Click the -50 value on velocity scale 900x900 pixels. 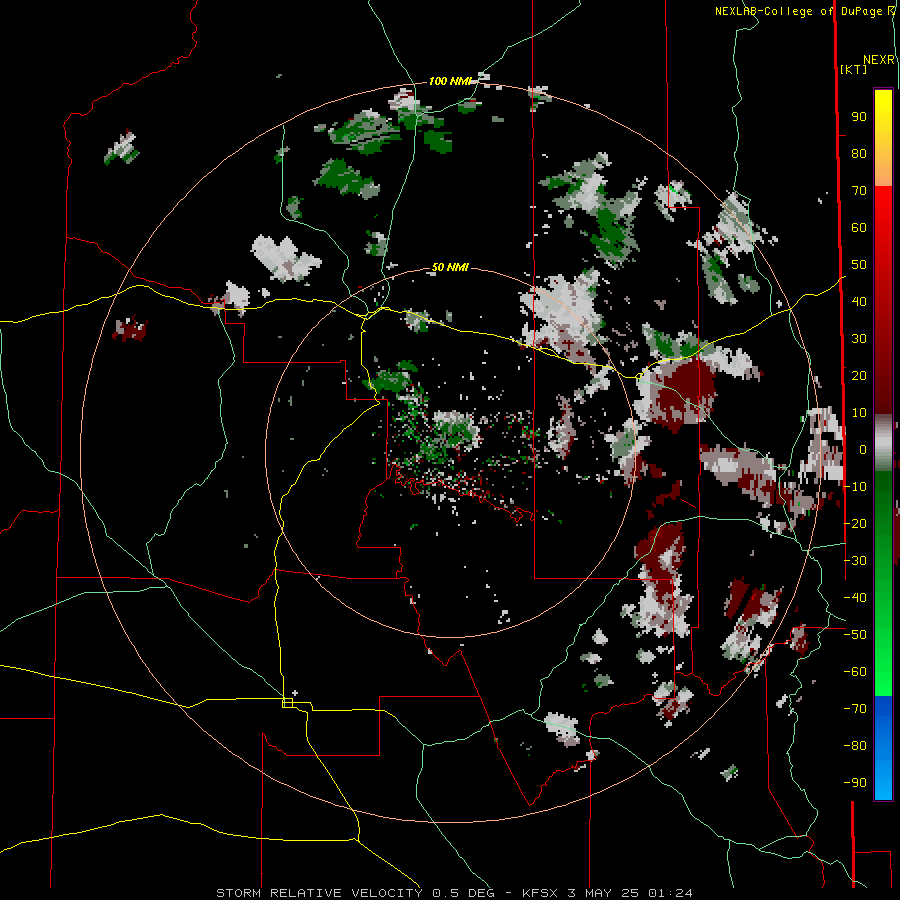coord(855,634)
